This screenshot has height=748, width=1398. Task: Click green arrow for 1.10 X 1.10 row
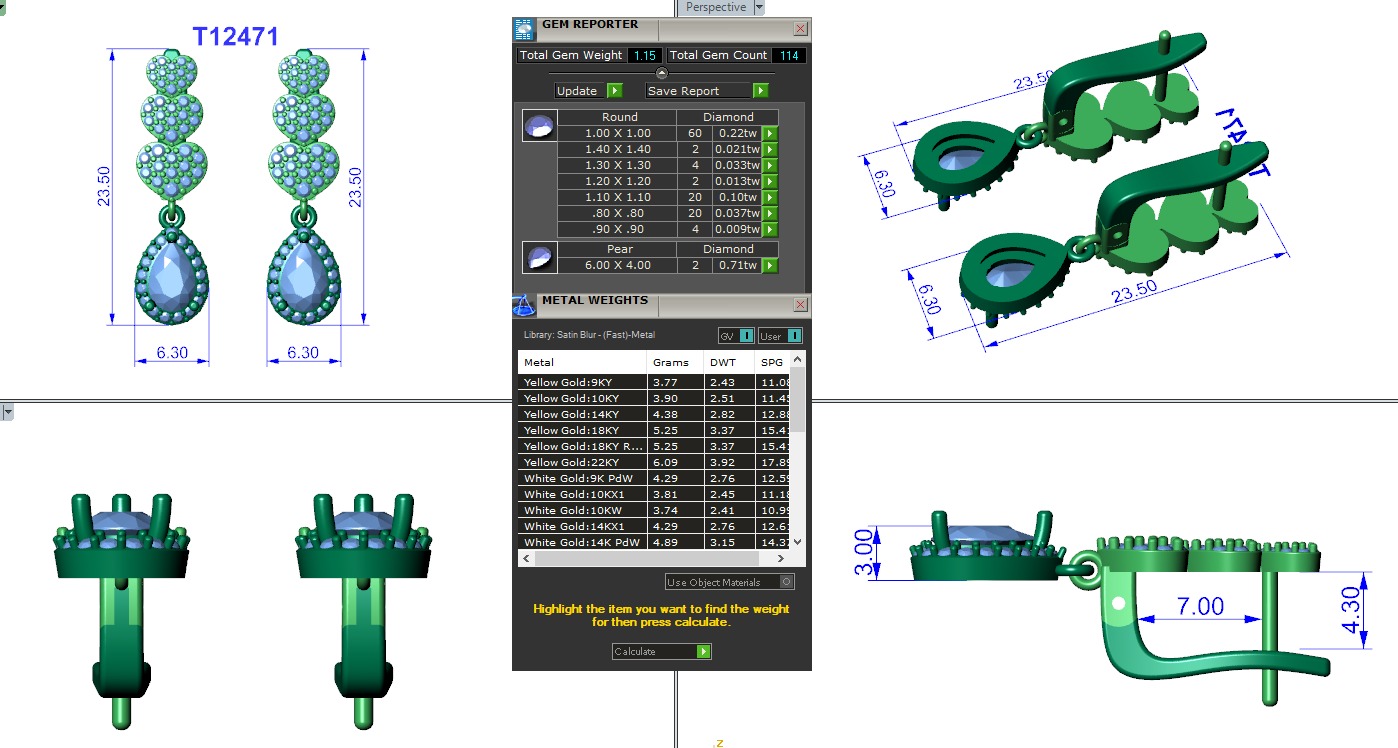pos(770,197)
